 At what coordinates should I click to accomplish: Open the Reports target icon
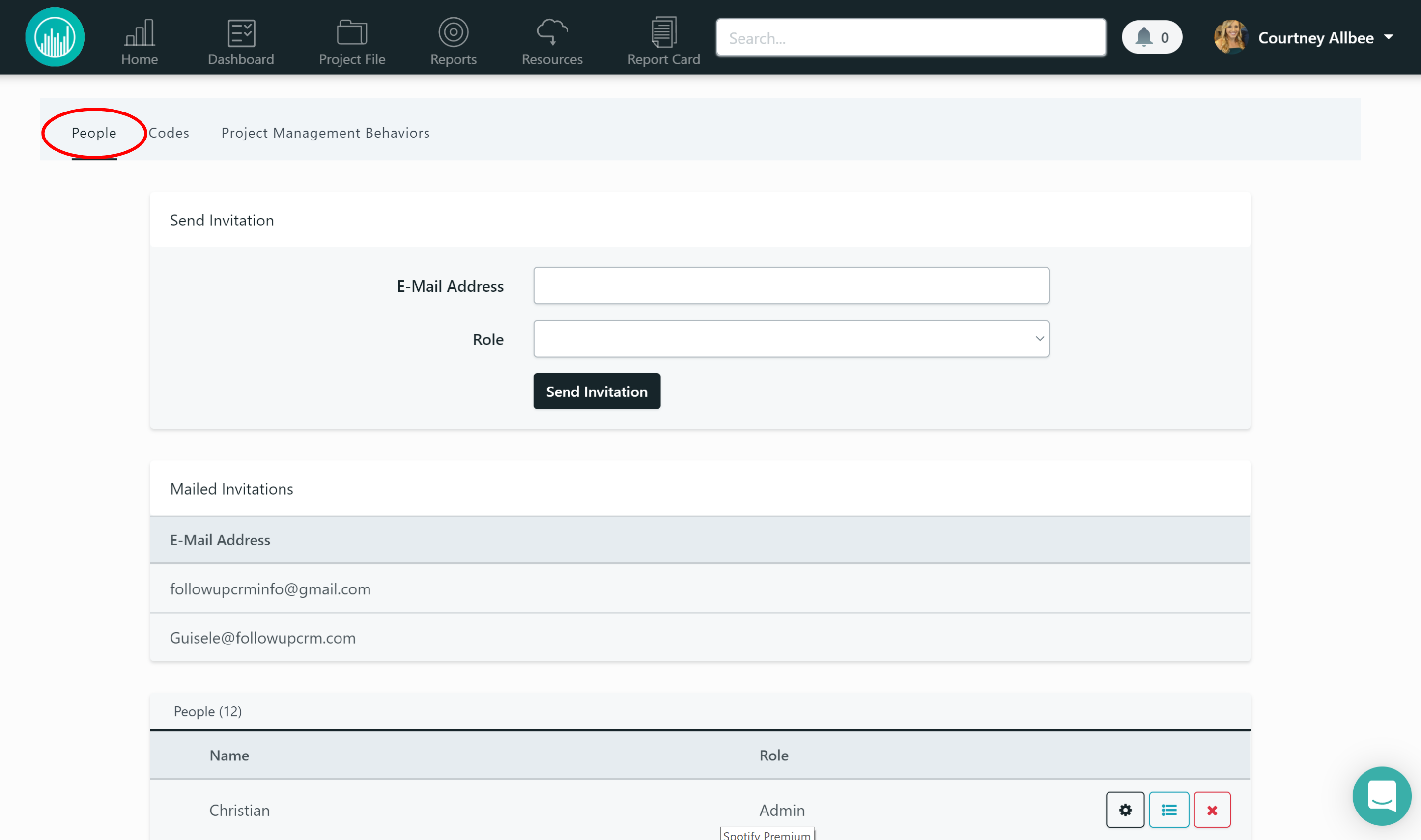(x=454, y=32)
